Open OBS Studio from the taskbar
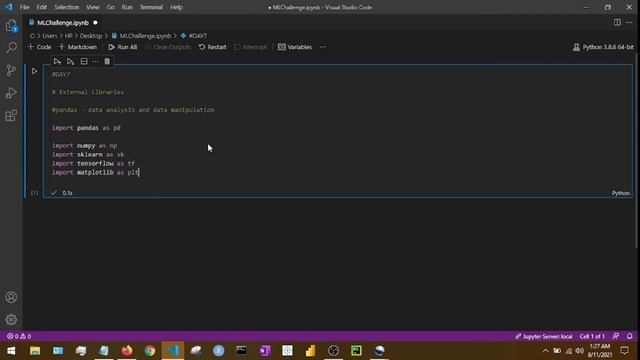The width and height of the screenshot is (640, 360). click(333, 351)
